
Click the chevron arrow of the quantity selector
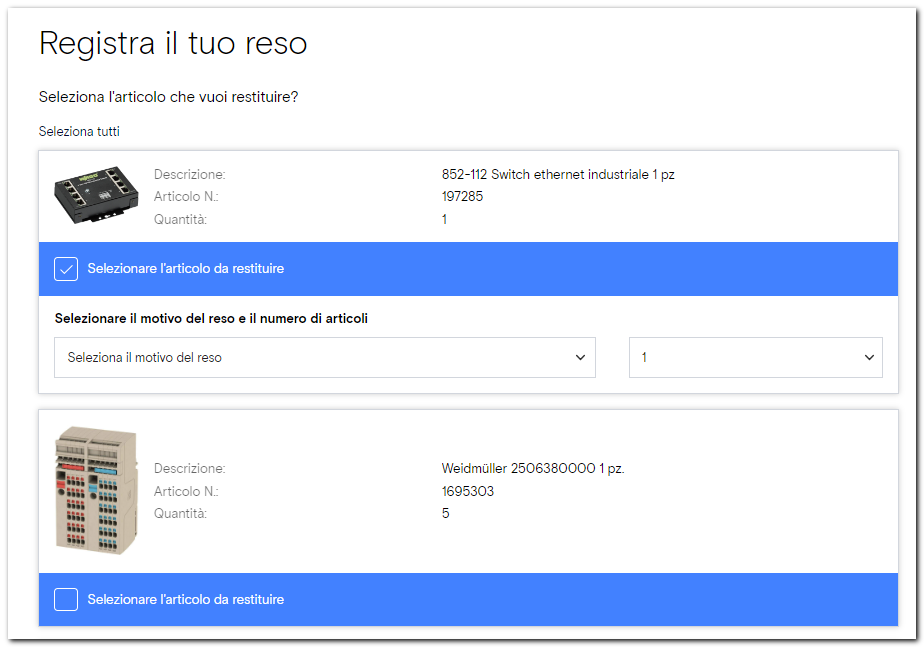[x=869, y=357]
